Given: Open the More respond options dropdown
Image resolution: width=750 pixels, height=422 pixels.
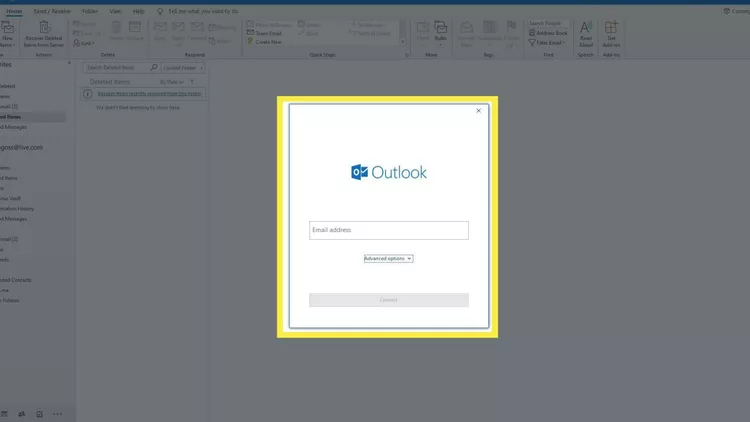Looking at the screenshot, I should coord(221,41).
